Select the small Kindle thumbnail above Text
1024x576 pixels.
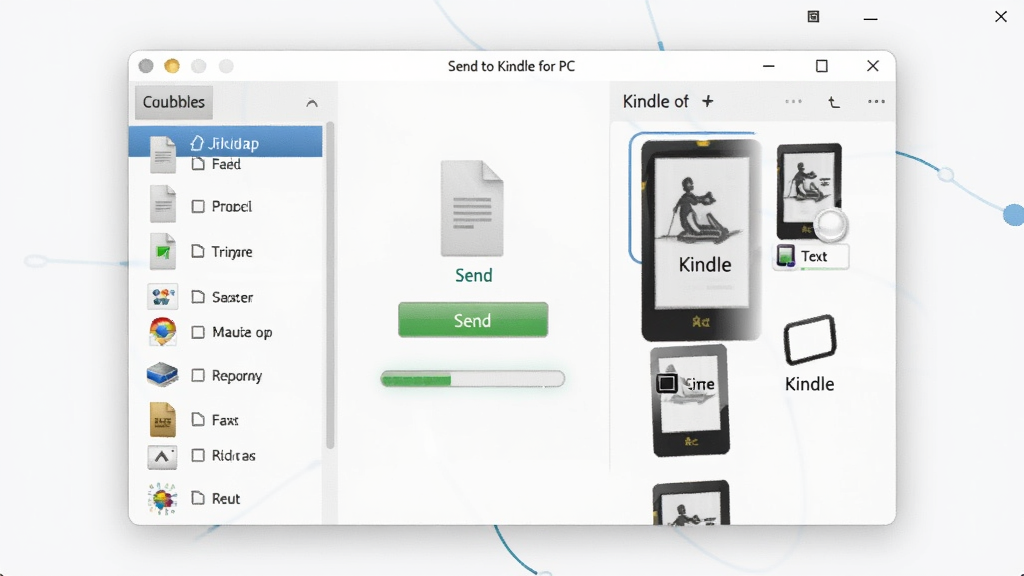(809, 191)
